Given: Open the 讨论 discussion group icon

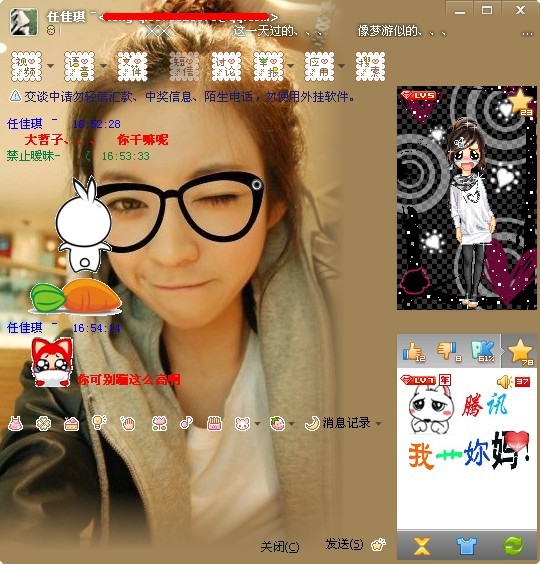Looking at the screenshot, I should click(x=226, y=66).
